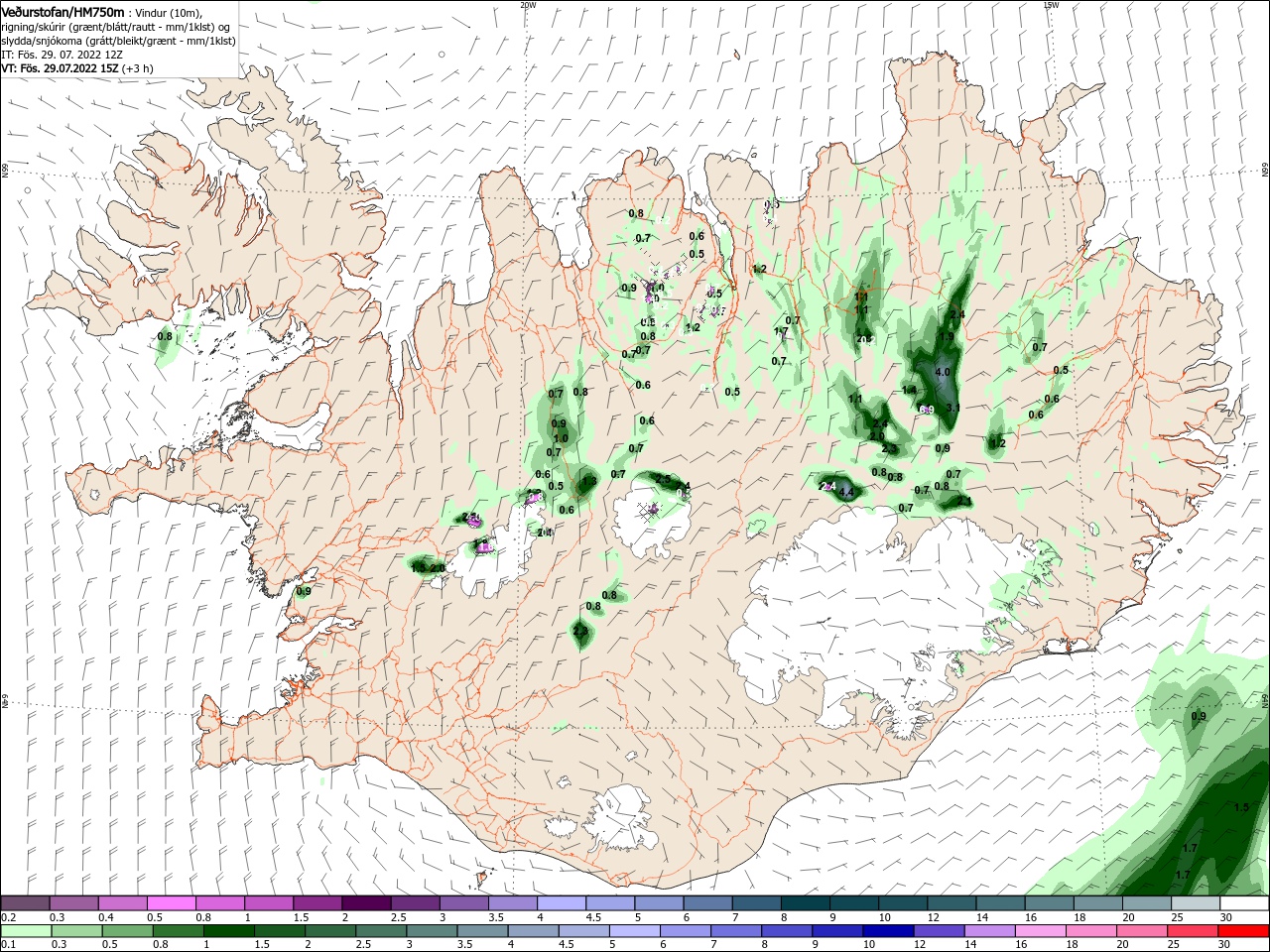Select the darkest green rain swatch labeled 1
Screen dimensions: 1270x952
point(228,930)
